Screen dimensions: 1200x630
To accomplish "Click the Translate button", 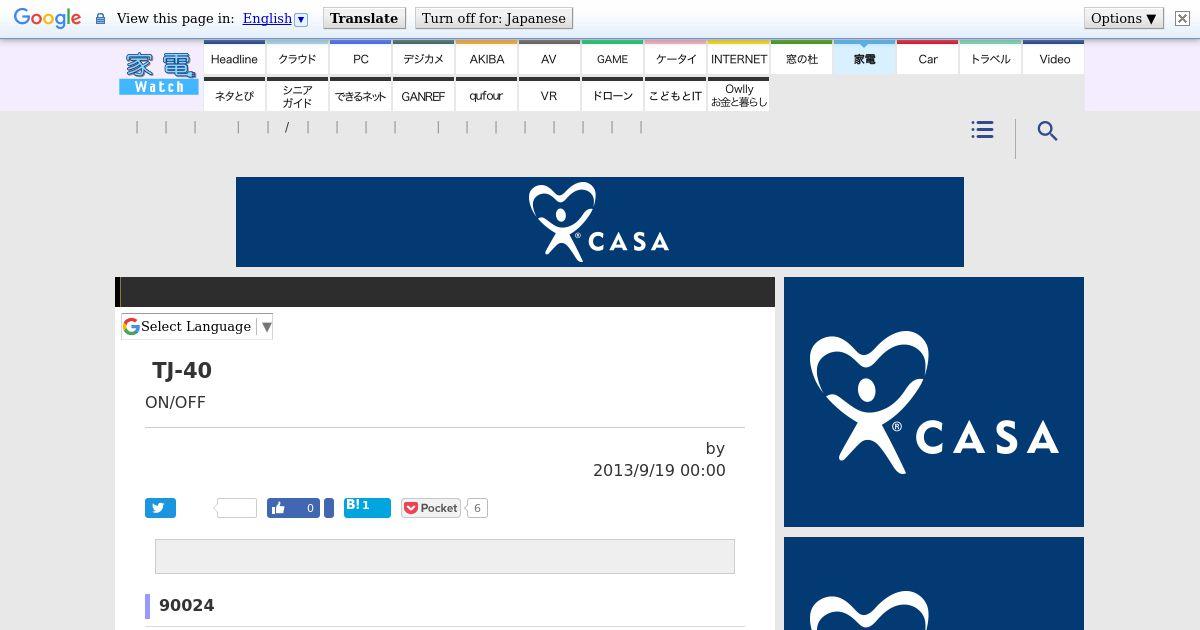I will (364, 18).
